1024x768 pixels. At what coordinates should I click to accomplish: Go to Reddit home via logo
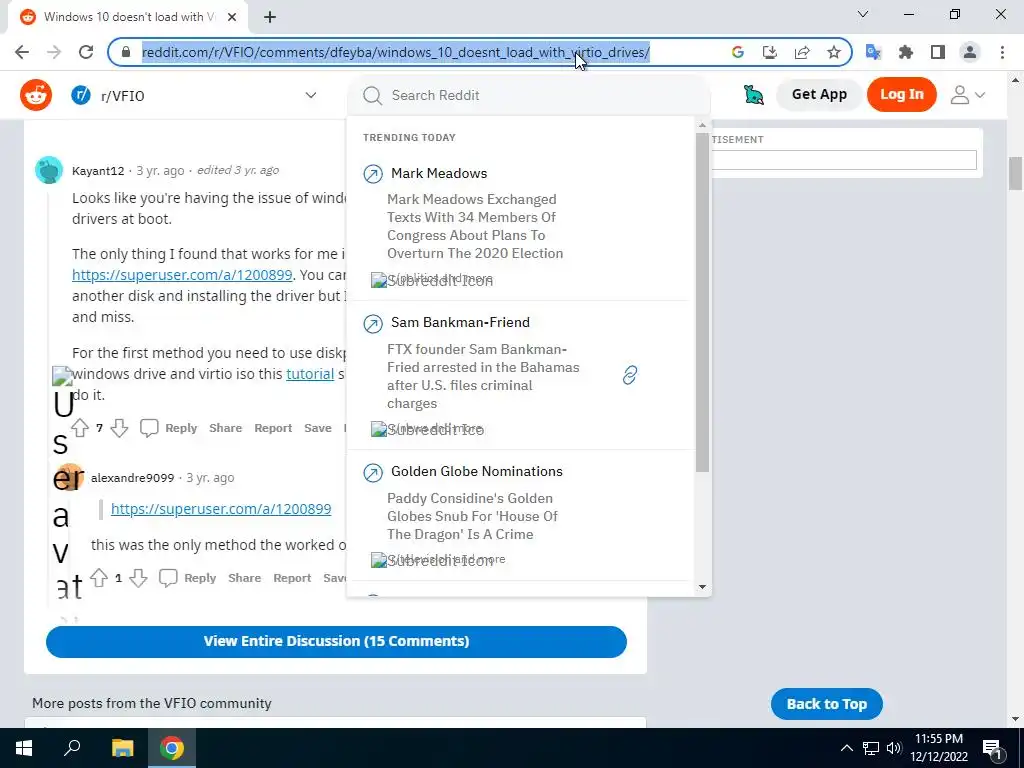(36, 95)
